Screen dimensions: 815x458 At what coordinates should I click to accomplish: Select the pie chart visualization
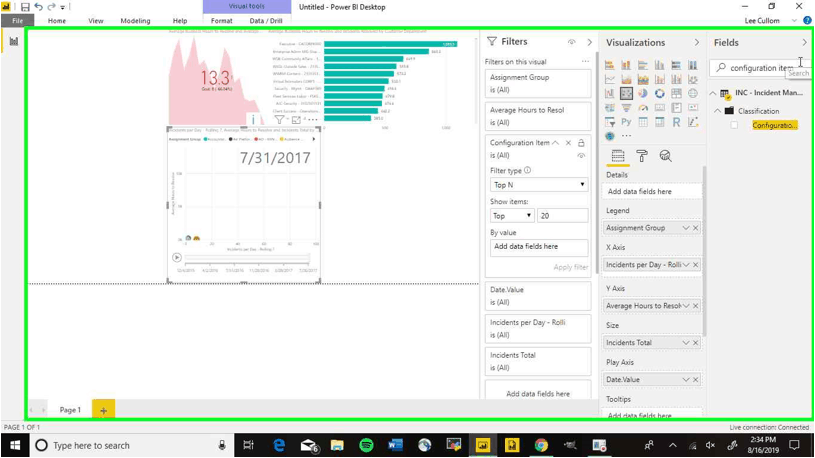click(643, 94)
